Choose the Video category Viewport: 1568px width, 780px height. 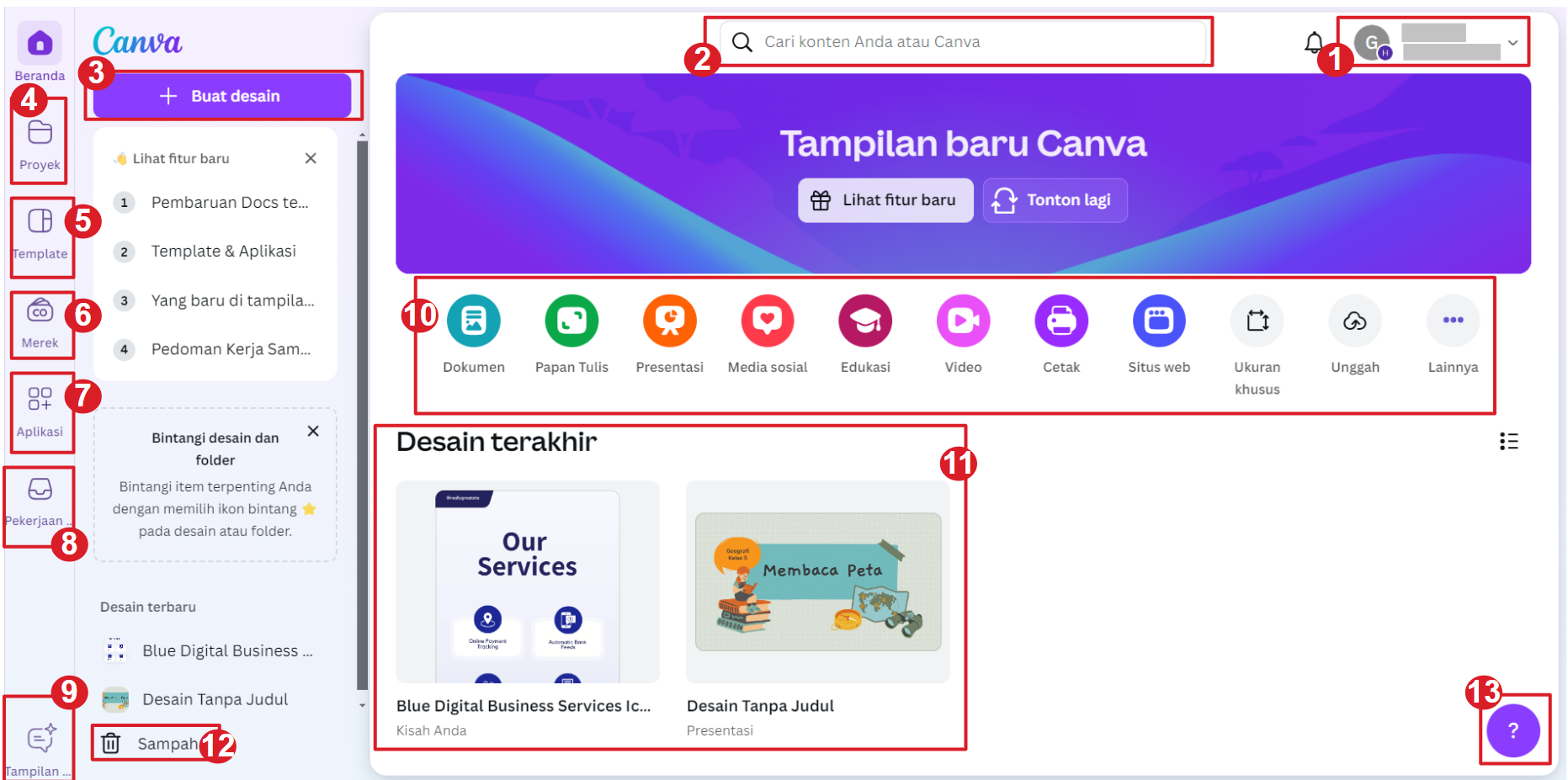pyautogui.click(x=964, y=321)
